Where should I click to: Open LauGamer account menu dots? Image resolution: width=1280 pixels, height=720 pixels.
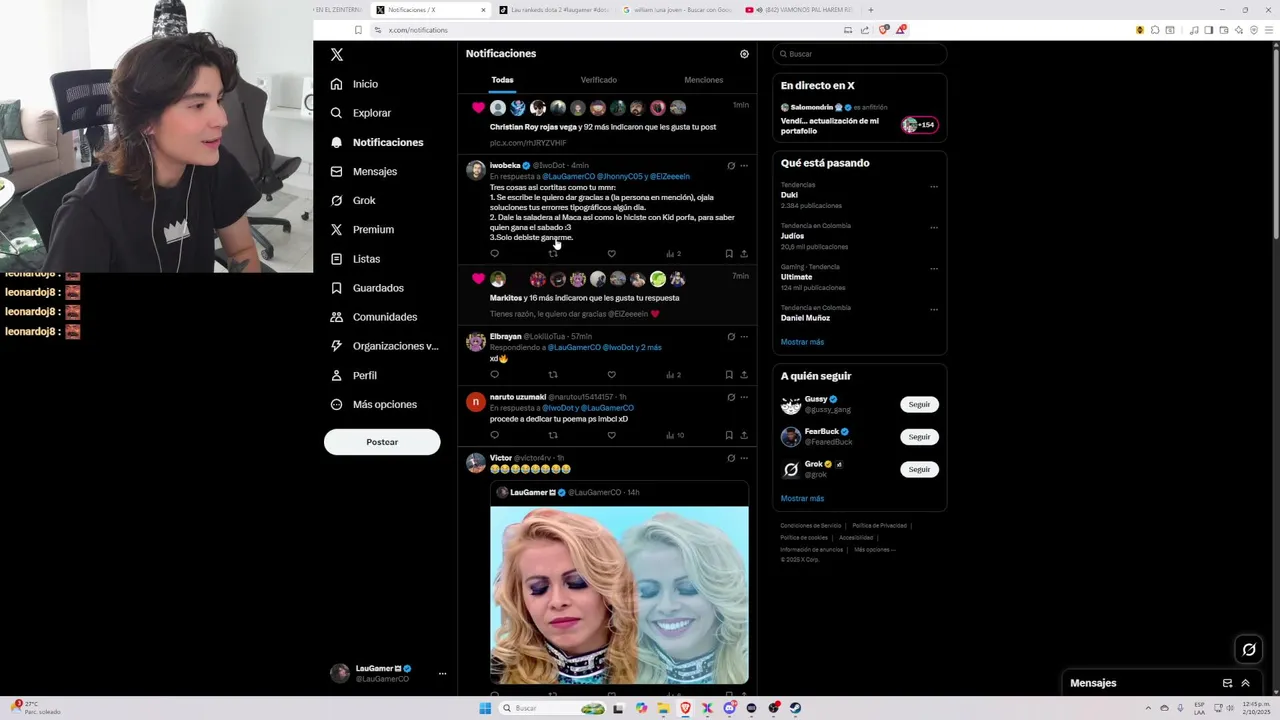[x=442, y=674]
